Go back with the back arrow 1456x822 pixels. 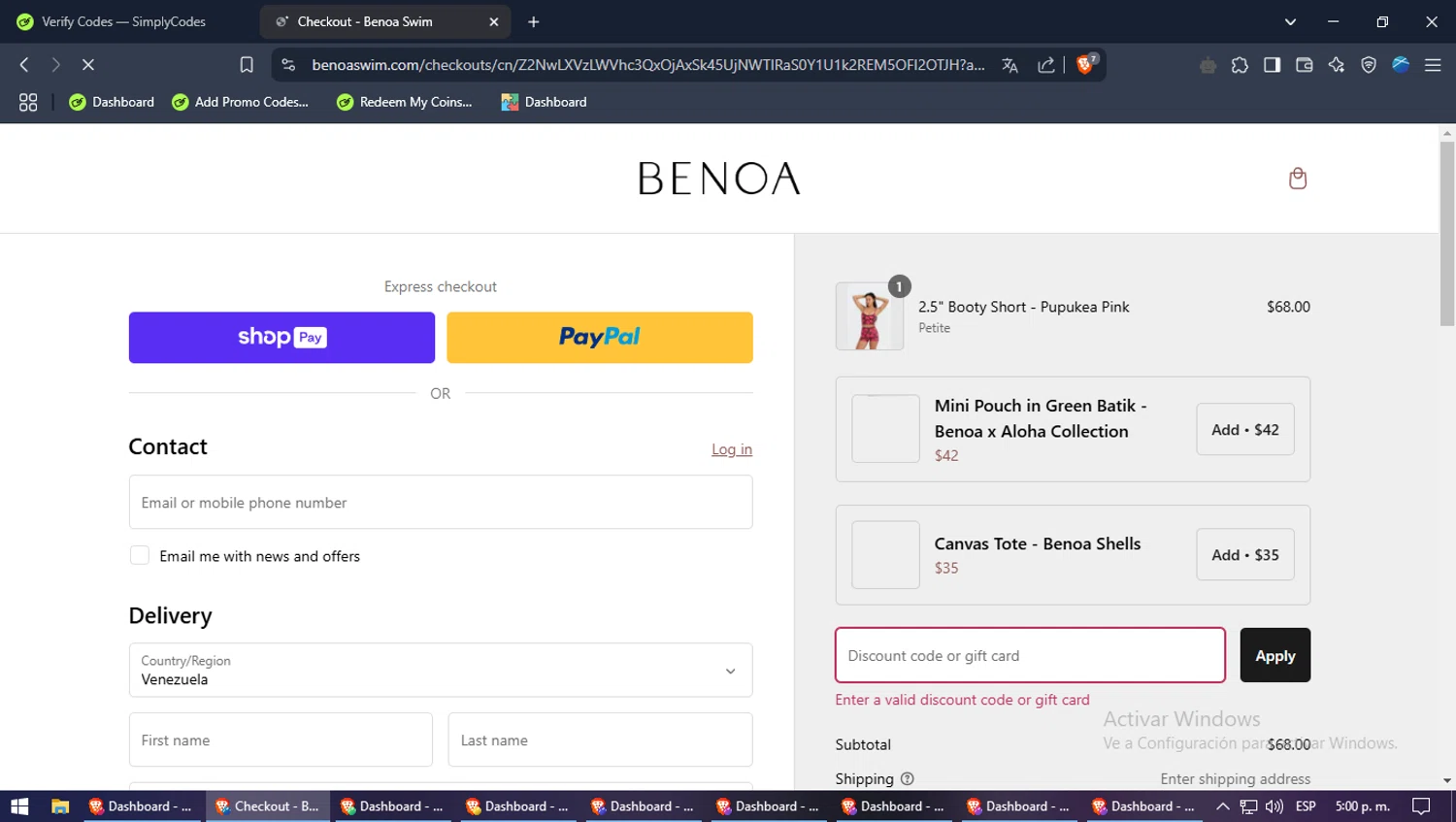pos(24,65)
